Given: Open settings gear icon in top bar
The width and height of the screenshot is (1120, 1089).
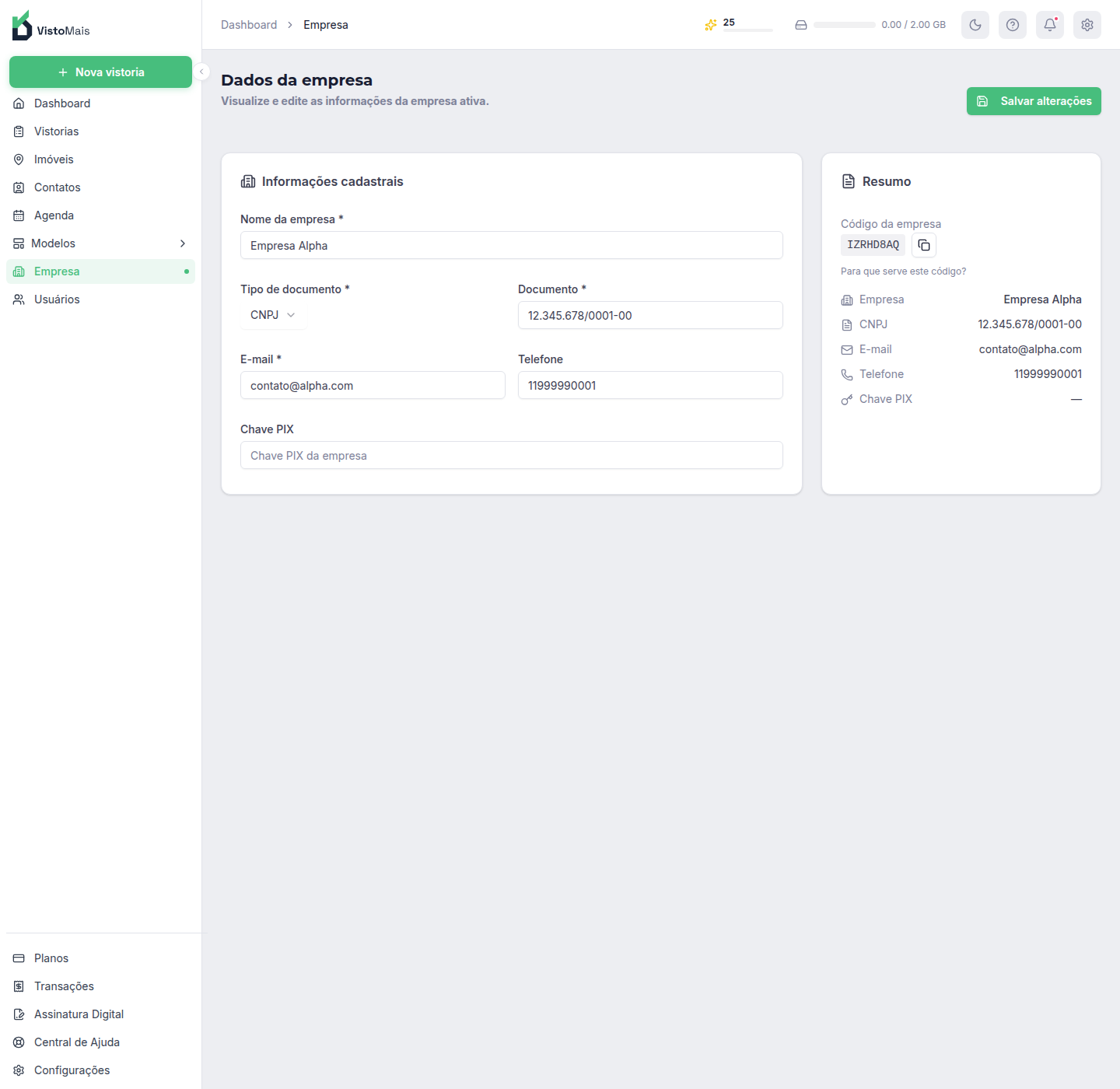Looking at the screenshot, I should [x=1087, y=25].
